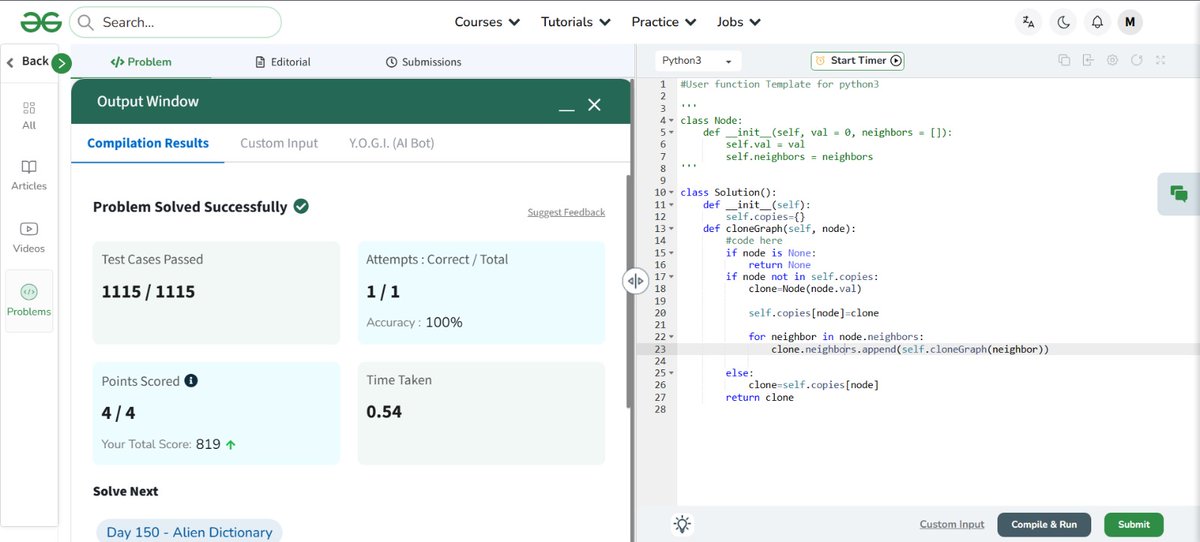Click 'return clone' on line 27

point(760,397)
